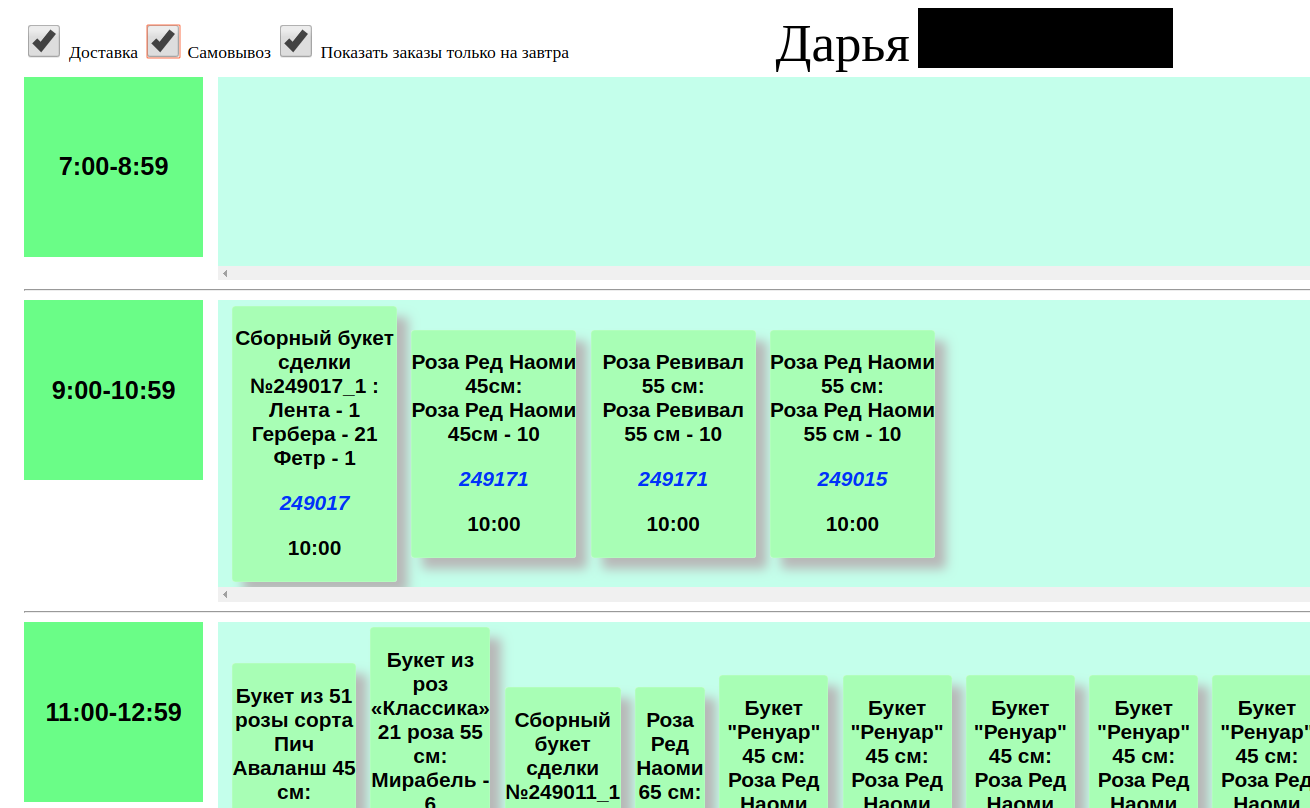1310x808 pixels.
Task: Open Сборный букет сделки №249011_1 card
Action: click(x=562, y=749)
